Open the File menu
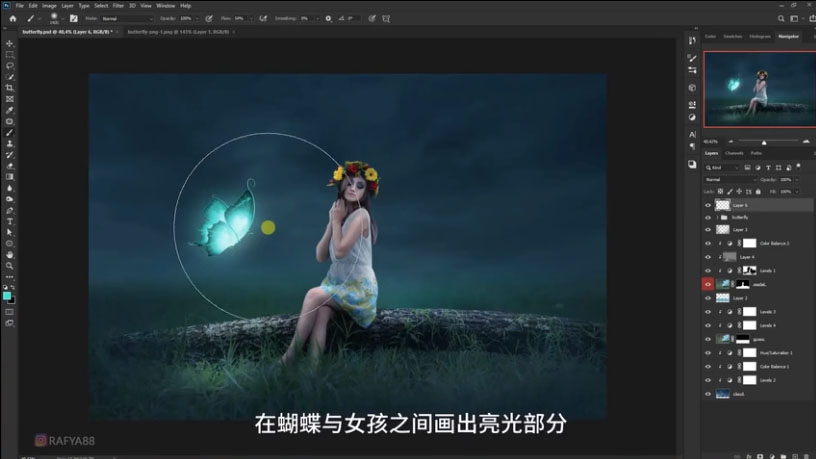Viewport: 816px width, 459px height. click(x=19, y=6)
